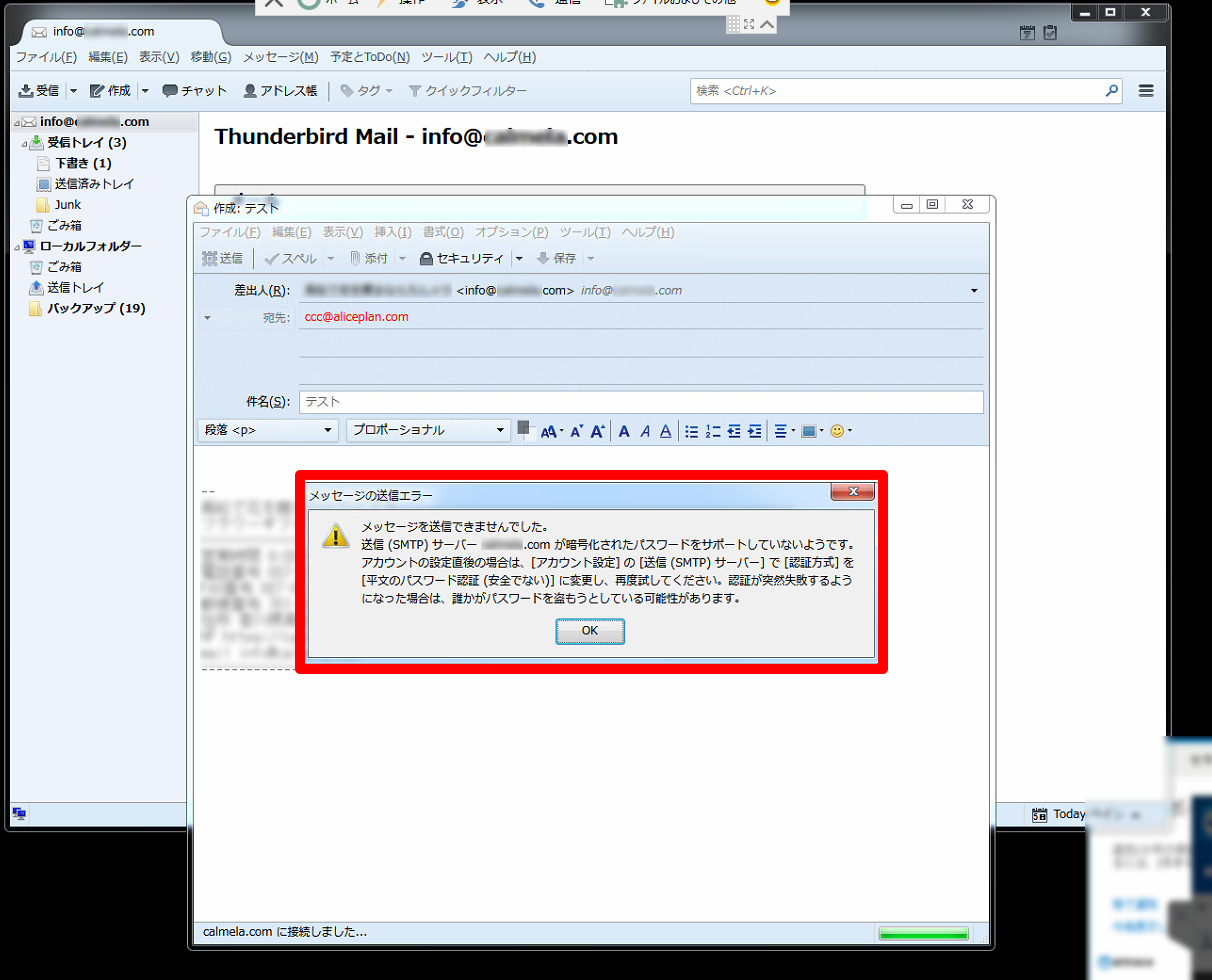Collapse the ローカルフォルダー tree node
The image size is (1212, 980).
pos(17,246)
